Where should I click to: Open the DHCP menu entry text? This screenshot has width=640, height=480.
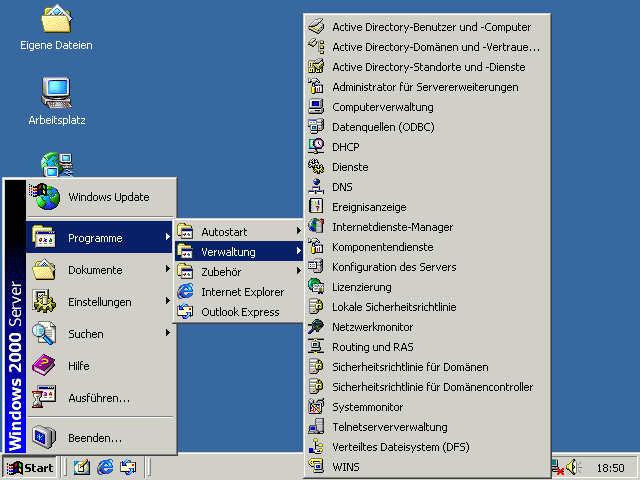(346, 147)
